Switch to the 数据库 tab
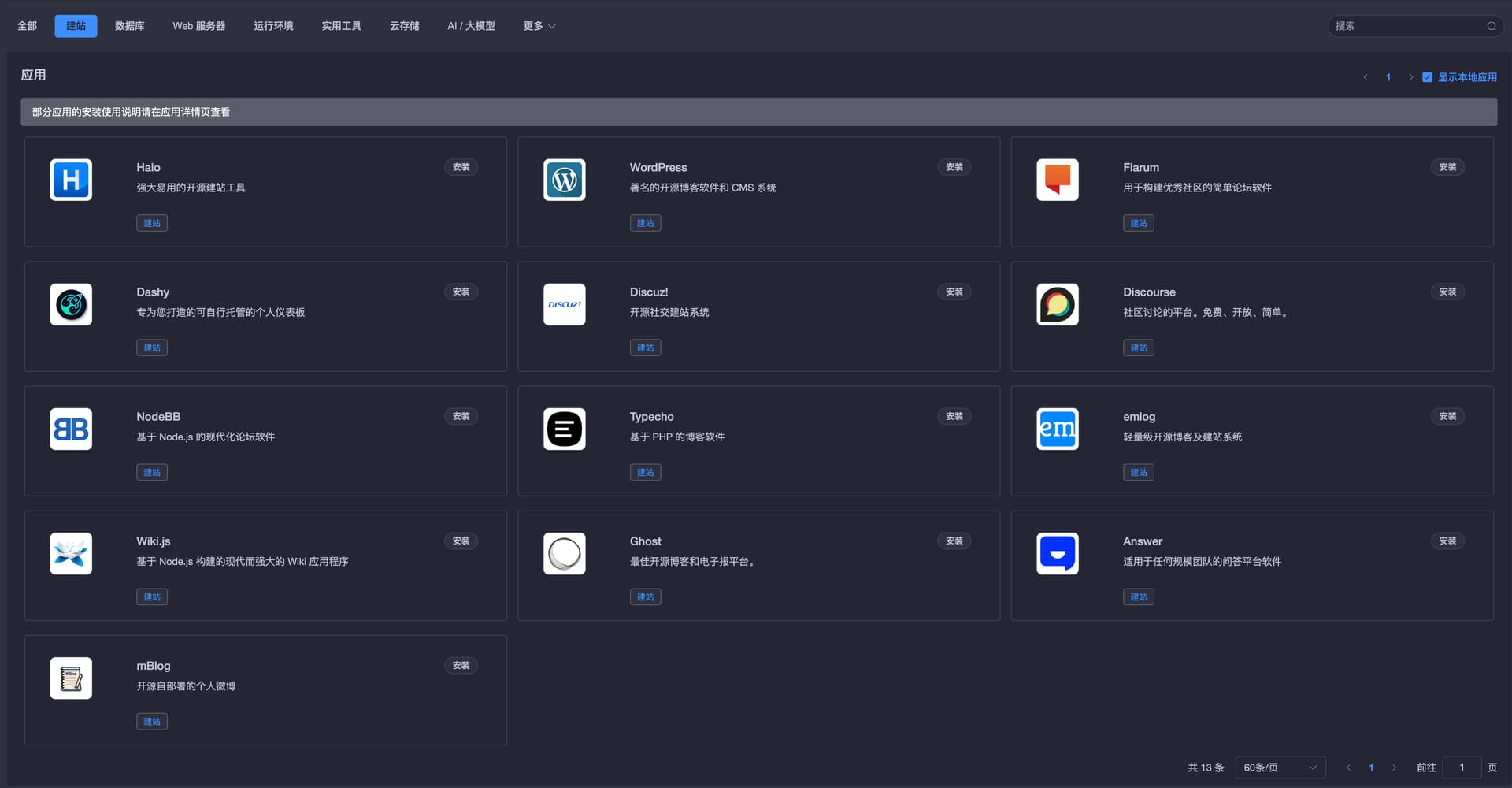 129,26
